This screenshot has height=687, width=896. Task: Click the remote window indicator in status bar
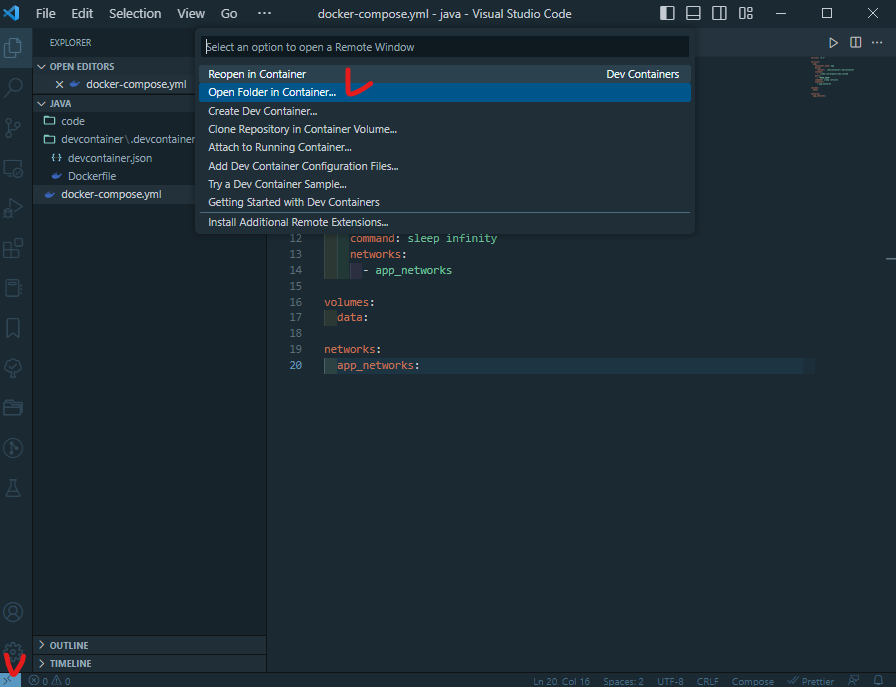click(x=10, y=680)
